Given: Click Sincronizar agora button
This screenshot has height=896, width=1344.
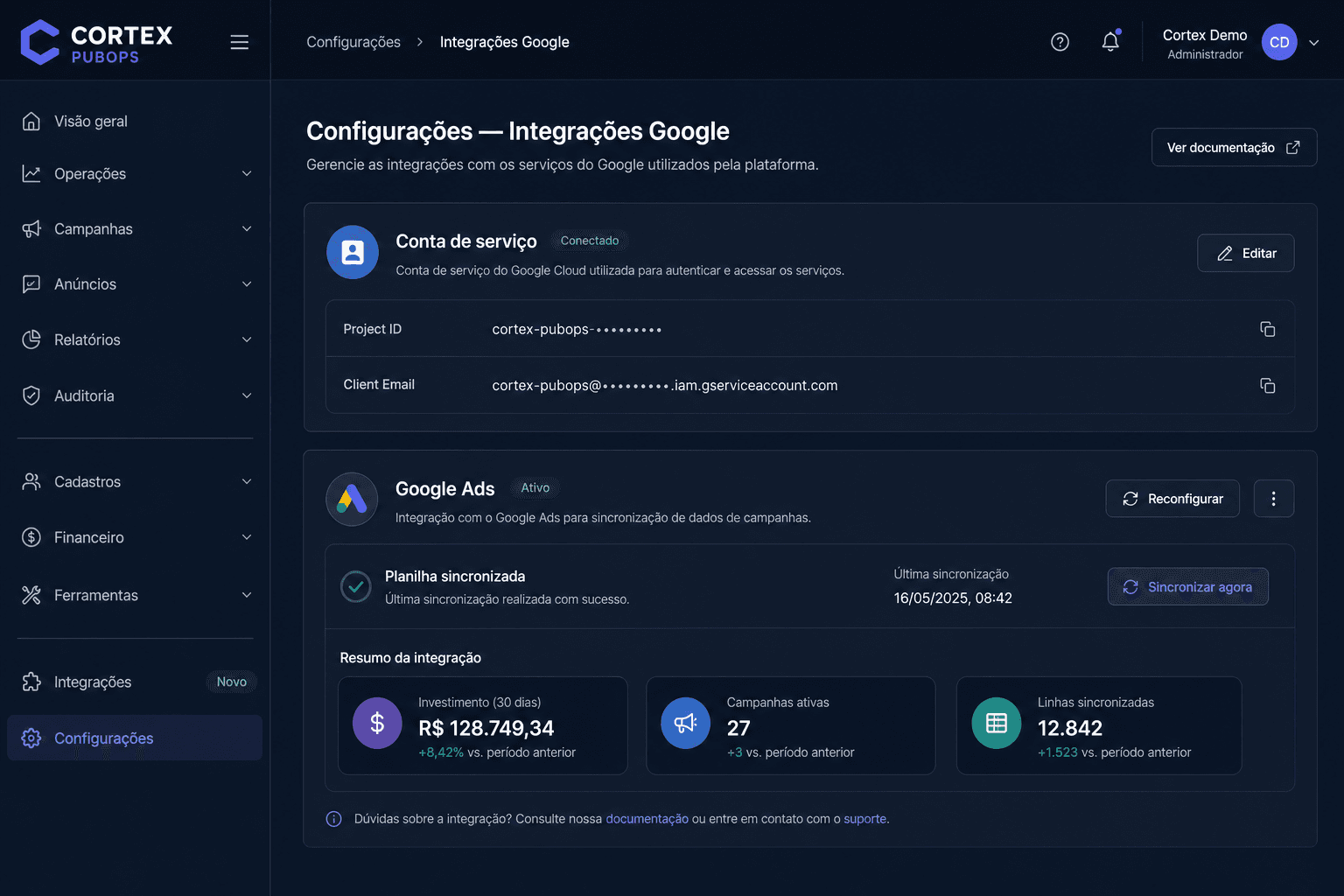Looking at the screenshot, I should 1187,586.
